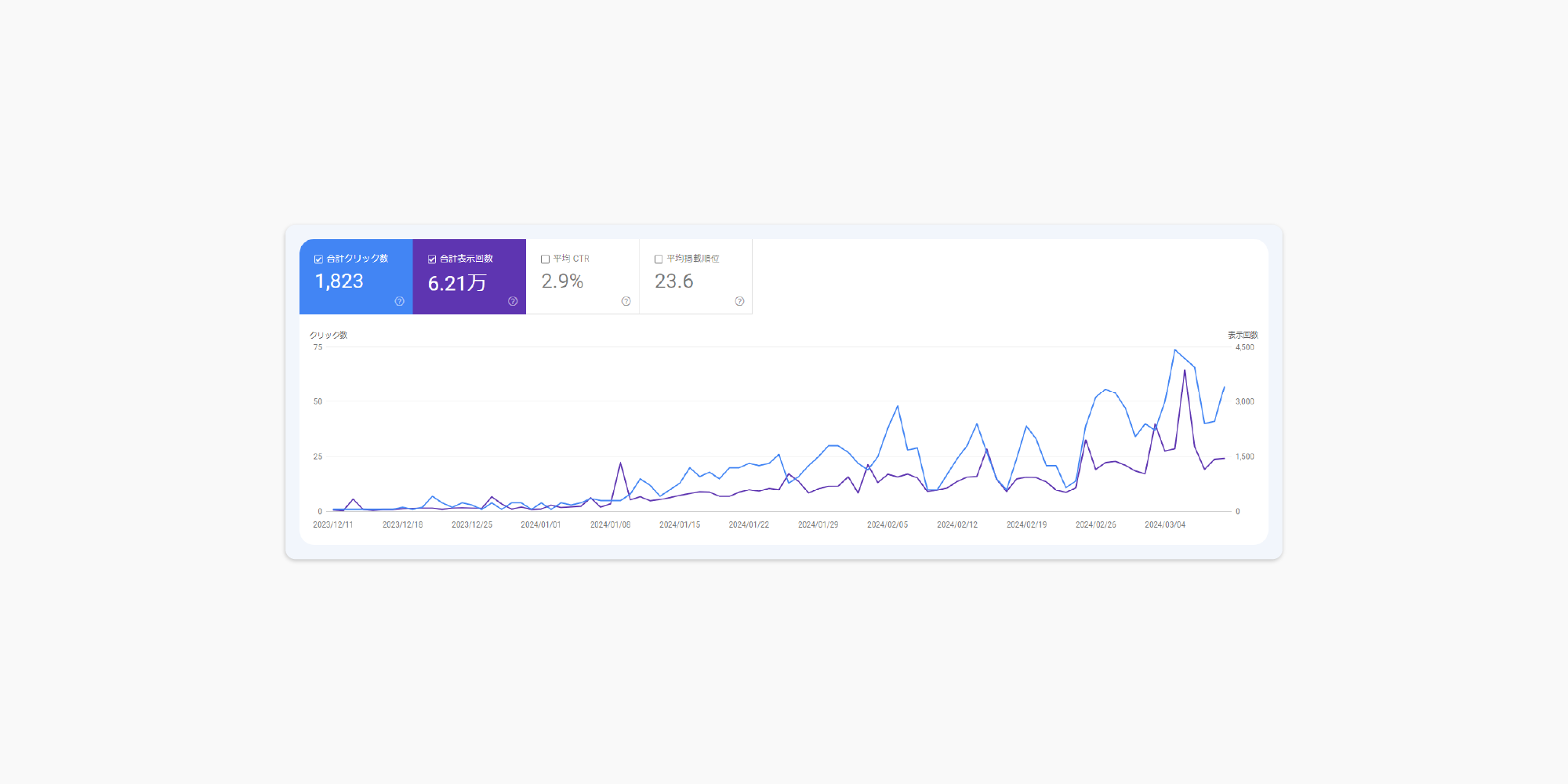
Task: Click the 2024/01/01 date label
Action: [x=541, y=524]
